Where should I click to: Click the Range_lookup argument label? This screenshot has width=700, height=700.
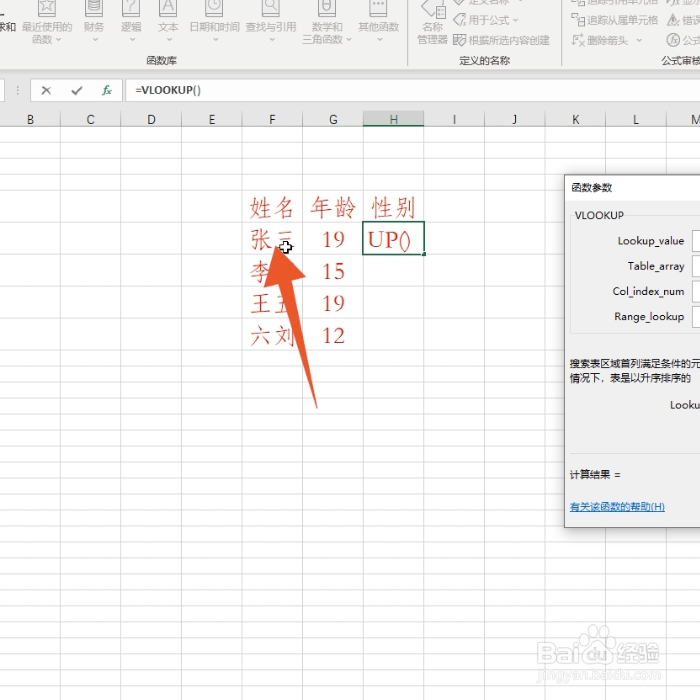pos(649,317)
